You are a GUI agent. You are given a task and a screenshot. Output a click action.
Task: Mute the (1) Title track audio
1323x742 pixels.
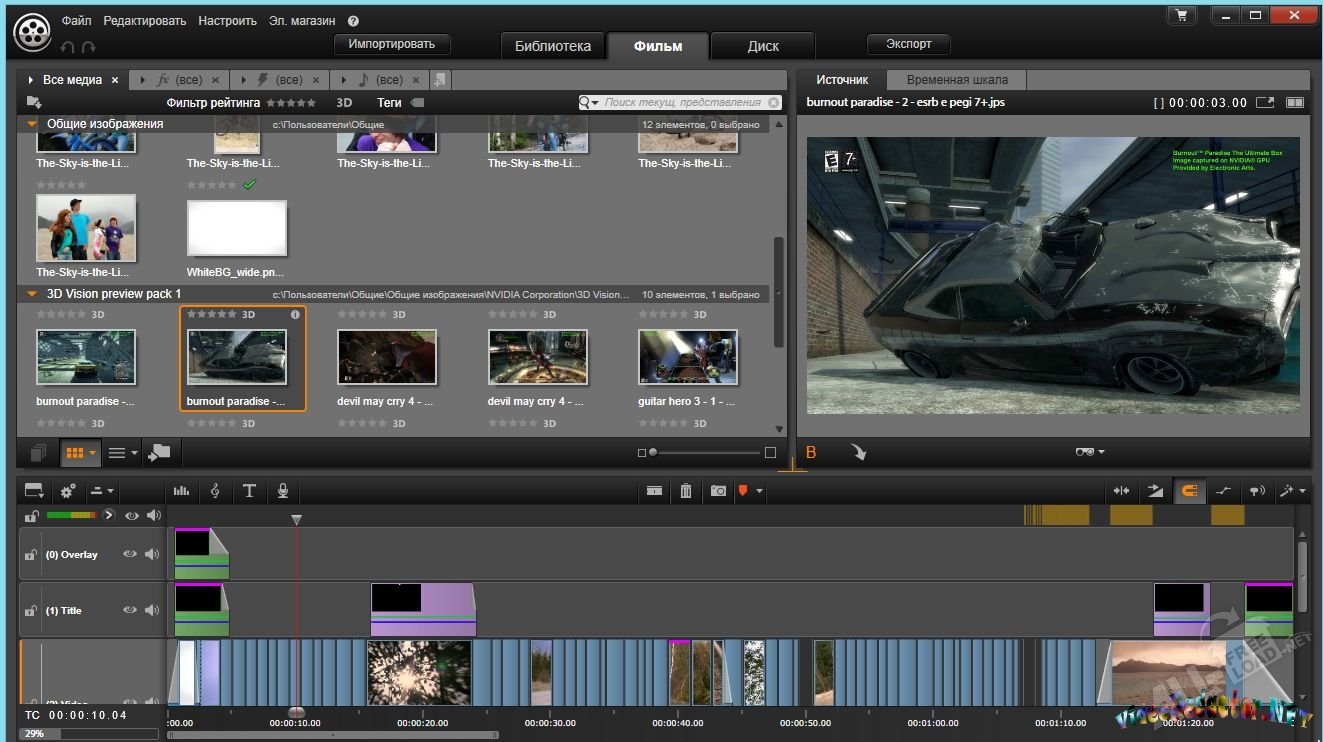point(152,610)
